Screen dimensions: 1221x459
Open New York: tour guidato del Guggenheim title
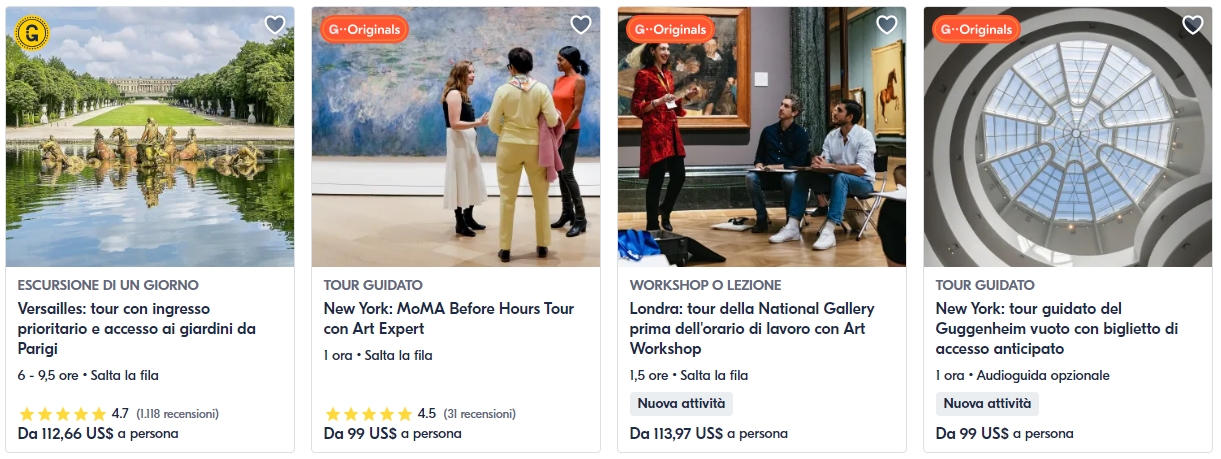point(1057,328)
